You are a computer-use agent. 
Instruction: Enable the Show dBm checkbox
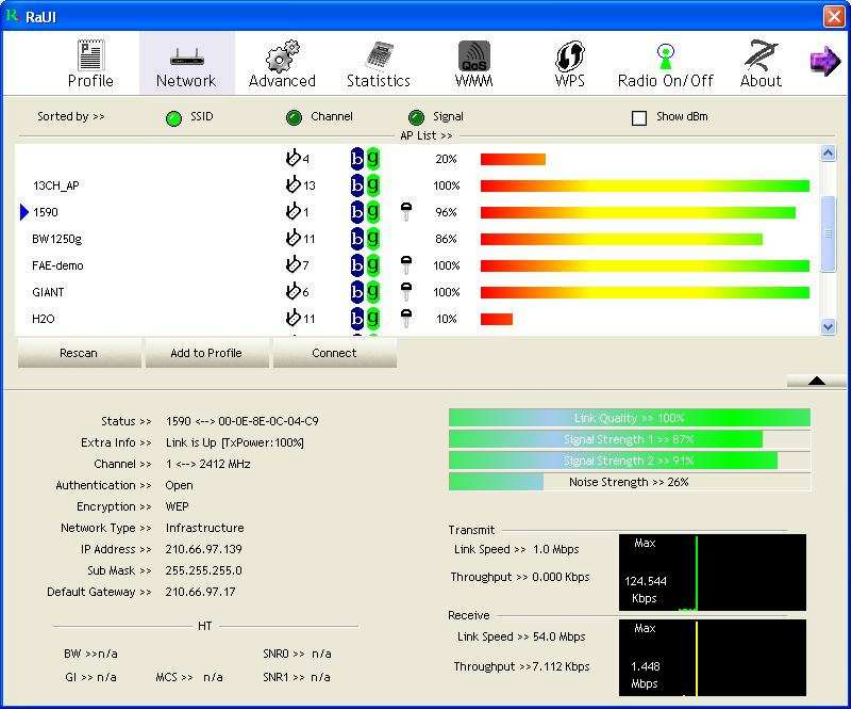coord(639,118)
